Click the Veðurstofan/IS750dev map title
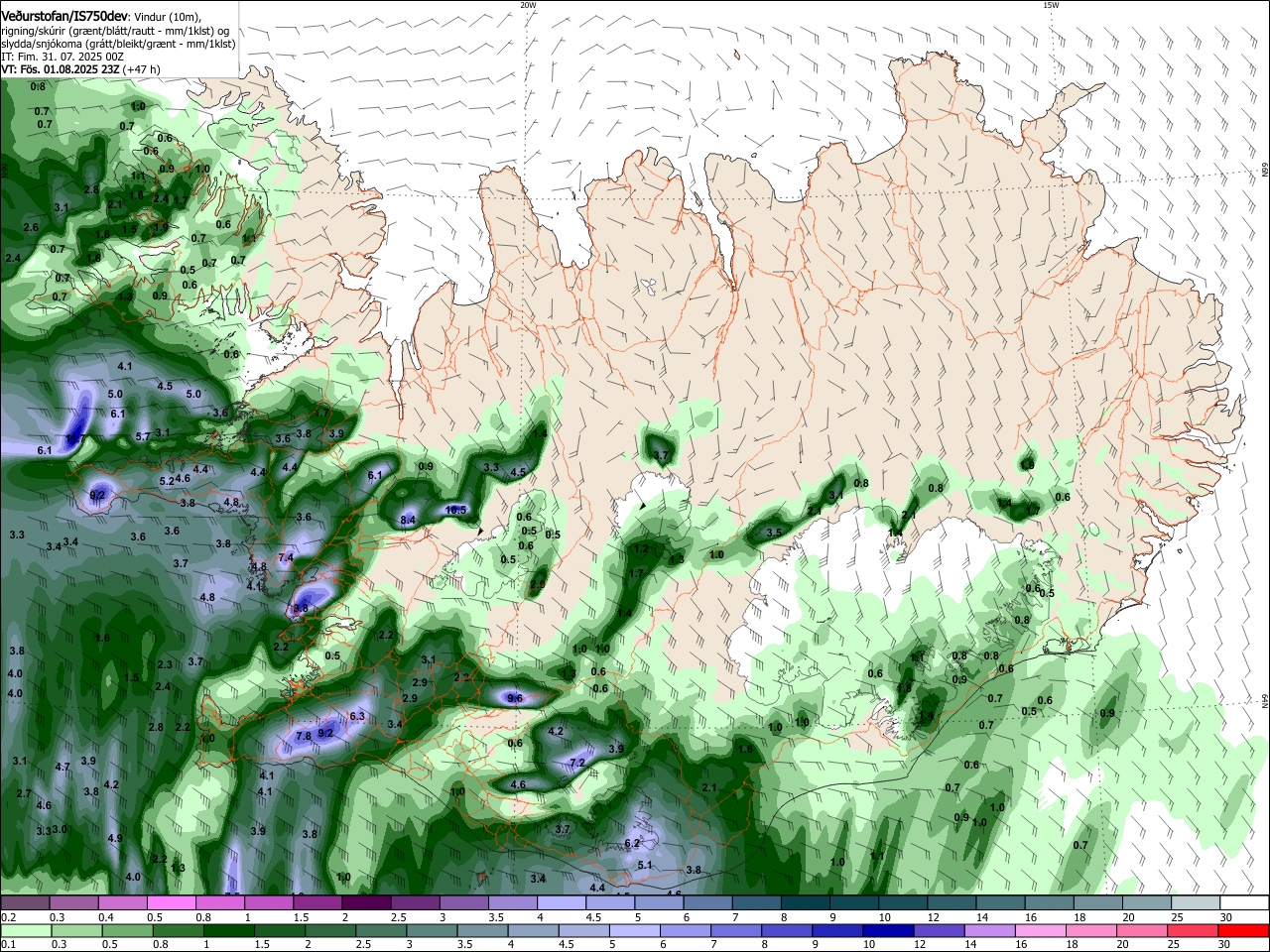The height and width of the screenshot is (952, 1270). [64, 16]
